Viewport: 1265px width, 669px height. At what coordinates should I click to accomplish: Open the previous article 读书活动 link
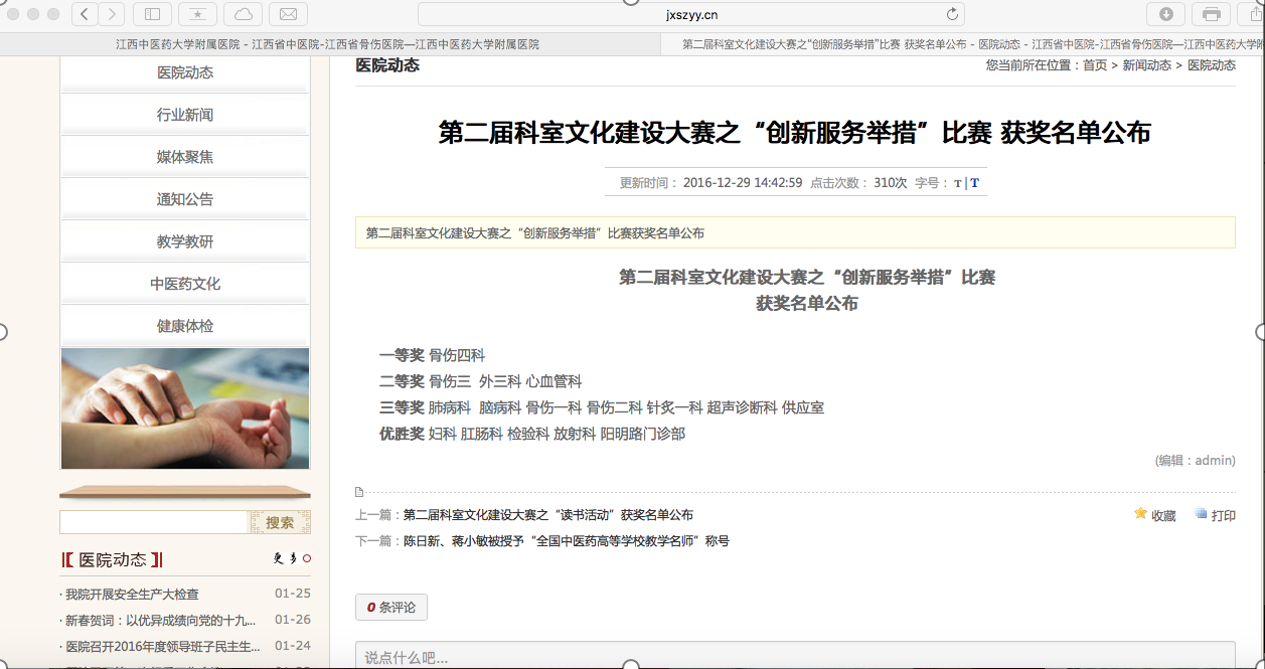[x=547, y=515]
